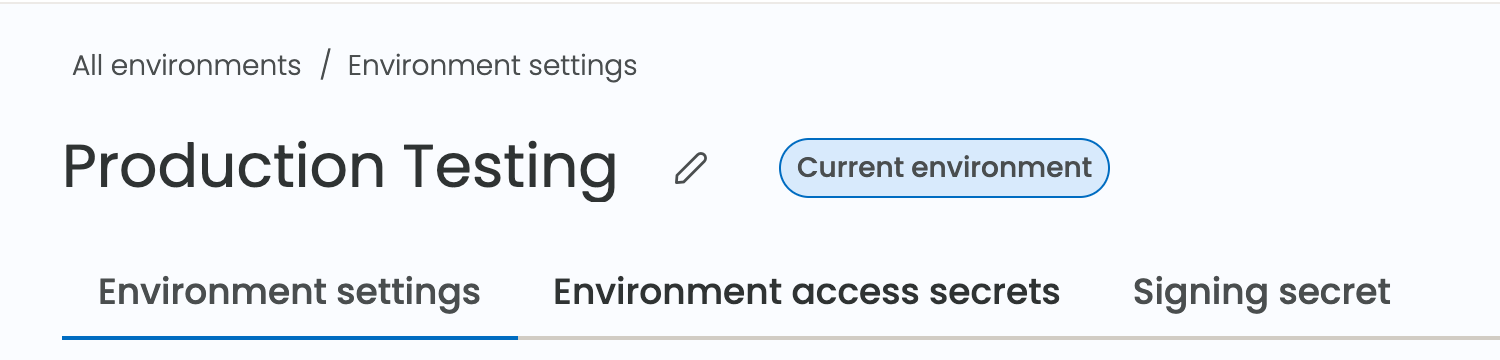
Task: Switch to the Signing secret tab
Action: pyautogui.click(x=1261, y=292)
